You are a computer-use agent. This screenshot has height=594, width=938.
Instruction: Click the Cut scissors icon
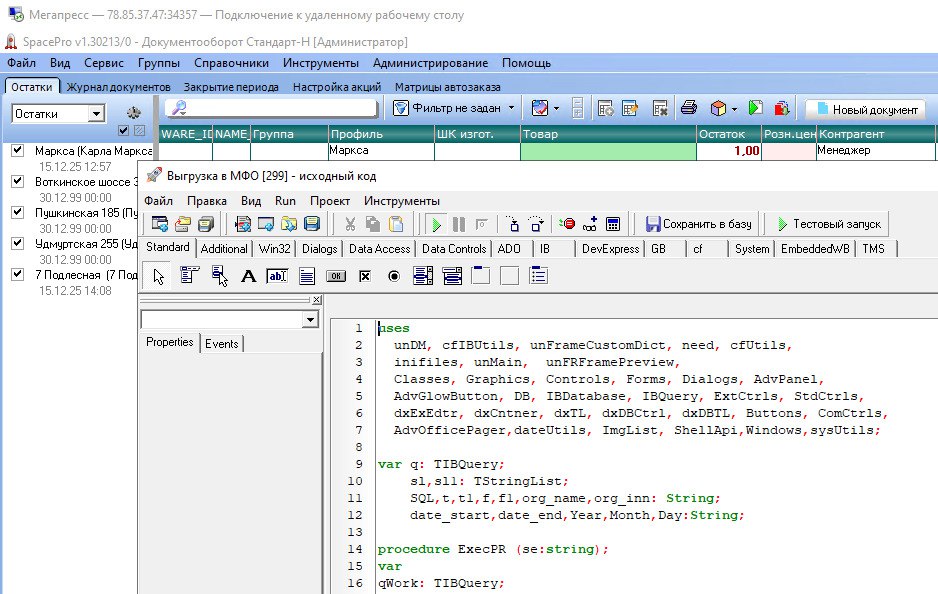350,224
